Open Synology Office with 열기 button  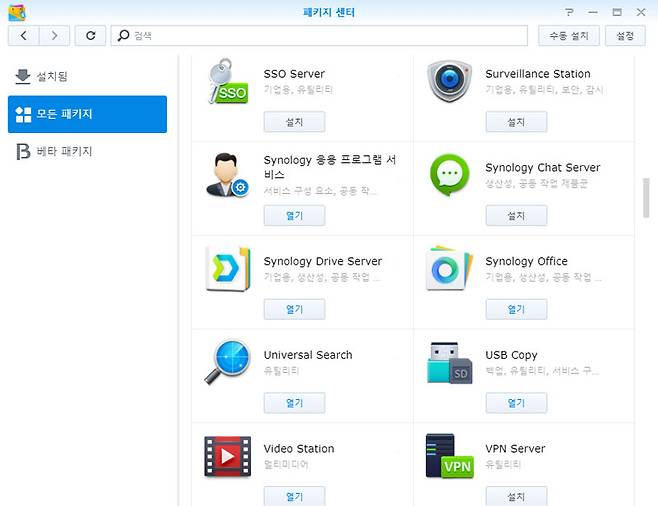pyautogui.click(x=516, y=309)
